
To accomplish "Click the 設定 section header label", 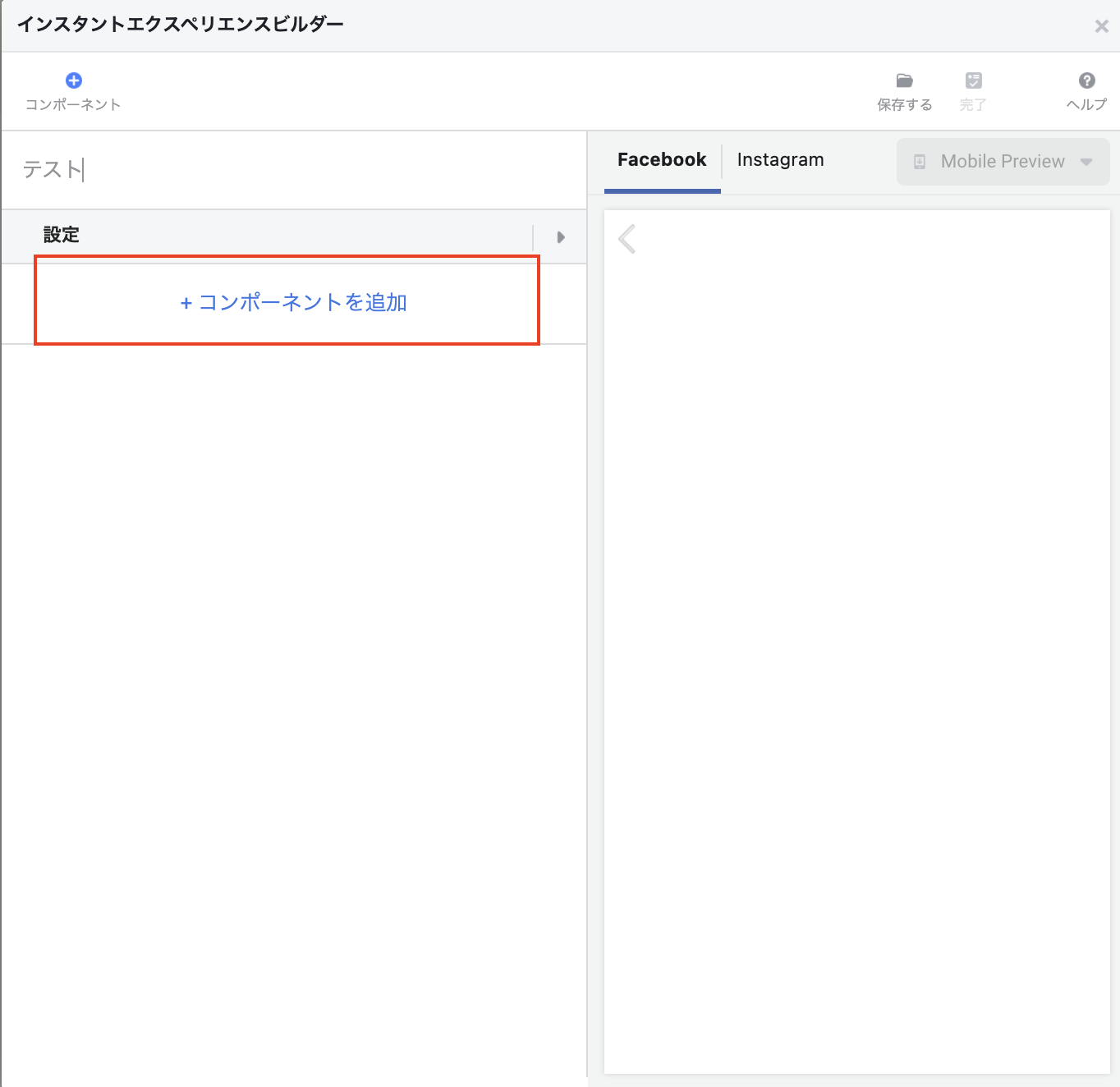I will click(x=62, y=235).
